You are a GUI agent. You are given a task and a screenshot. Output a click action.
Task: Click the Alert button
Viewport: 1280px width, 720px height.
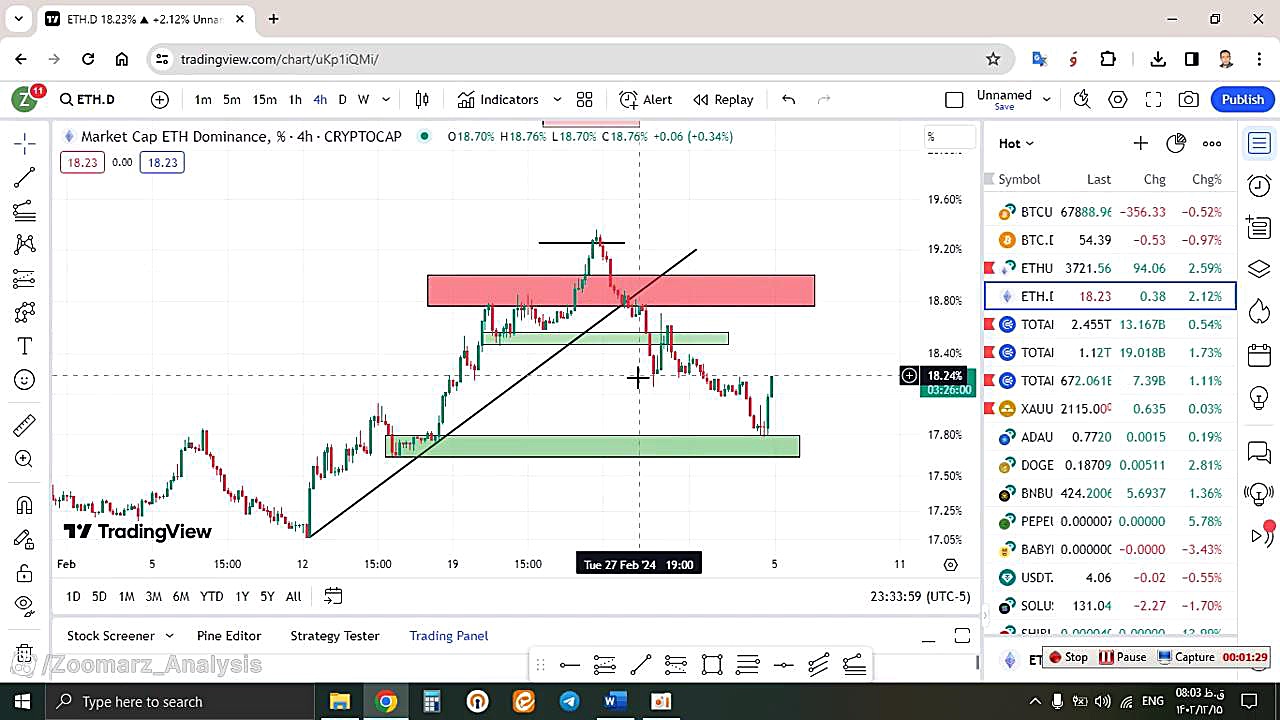click(645, 99)
